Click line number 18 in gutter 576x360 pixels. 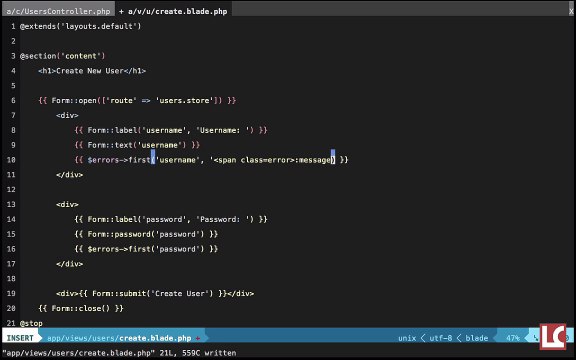pyautogui.click(x=11, y=278)
